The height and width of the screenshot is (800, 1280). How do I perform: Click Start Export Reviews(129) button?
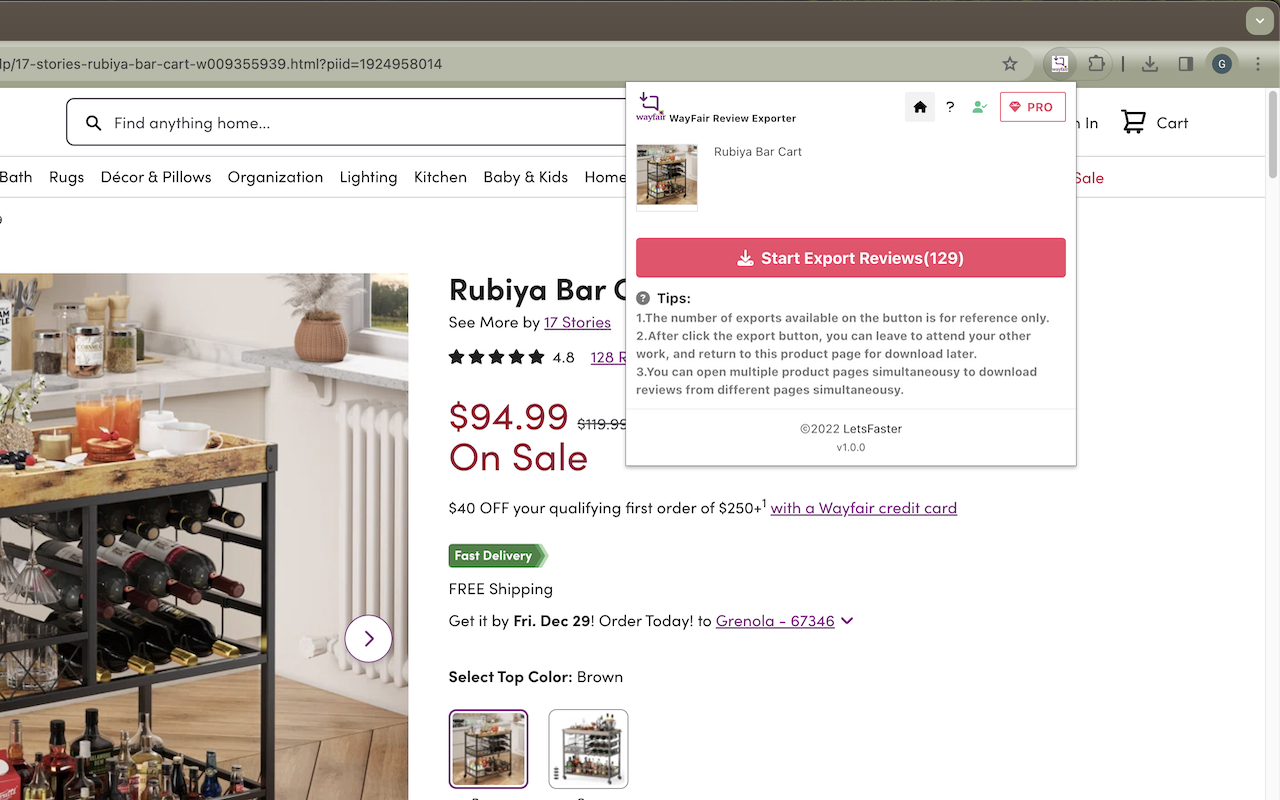coord(851,258)
